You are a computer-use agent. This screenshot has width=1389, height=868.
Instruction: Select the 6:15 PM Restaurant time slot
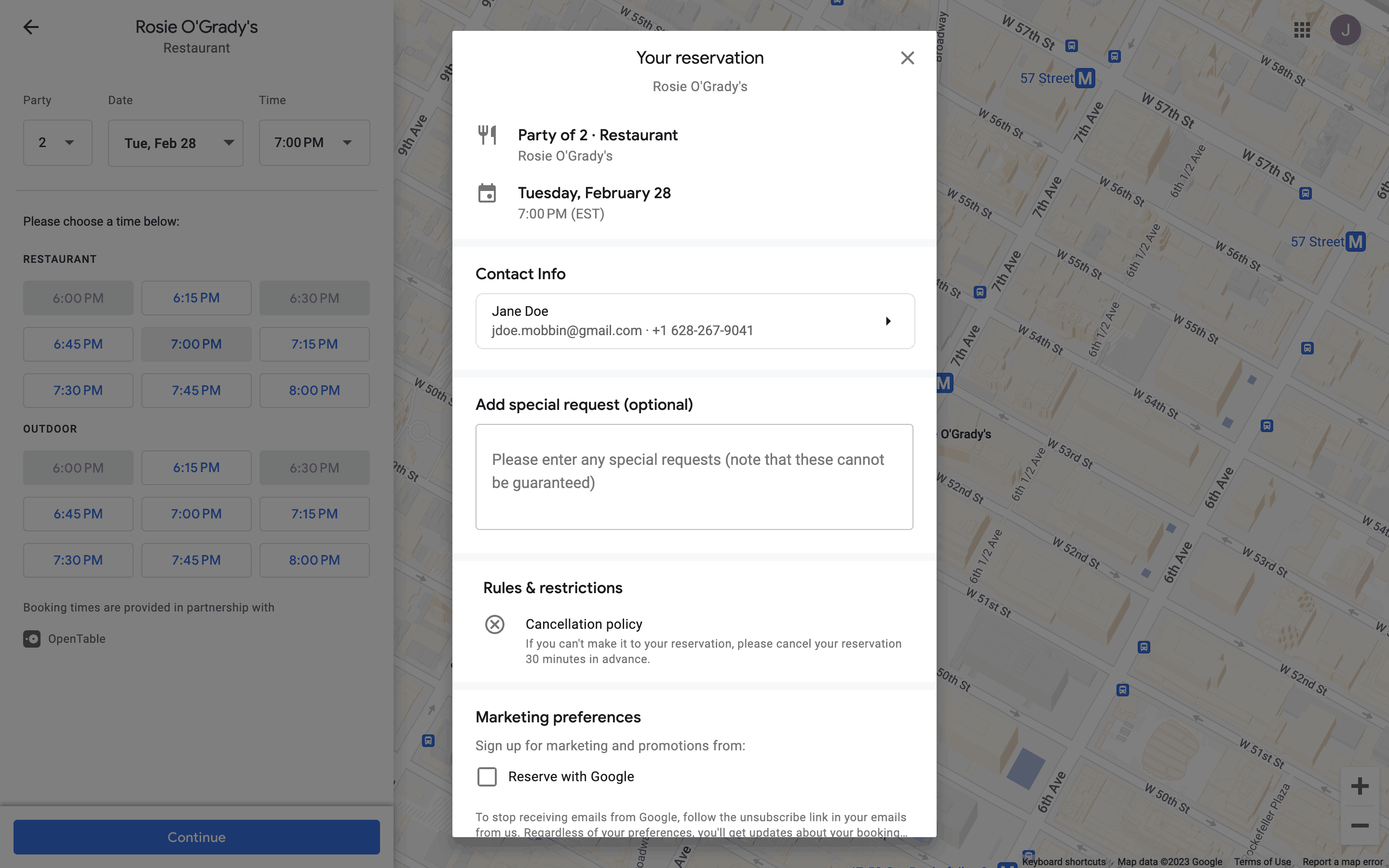[196, 298]
